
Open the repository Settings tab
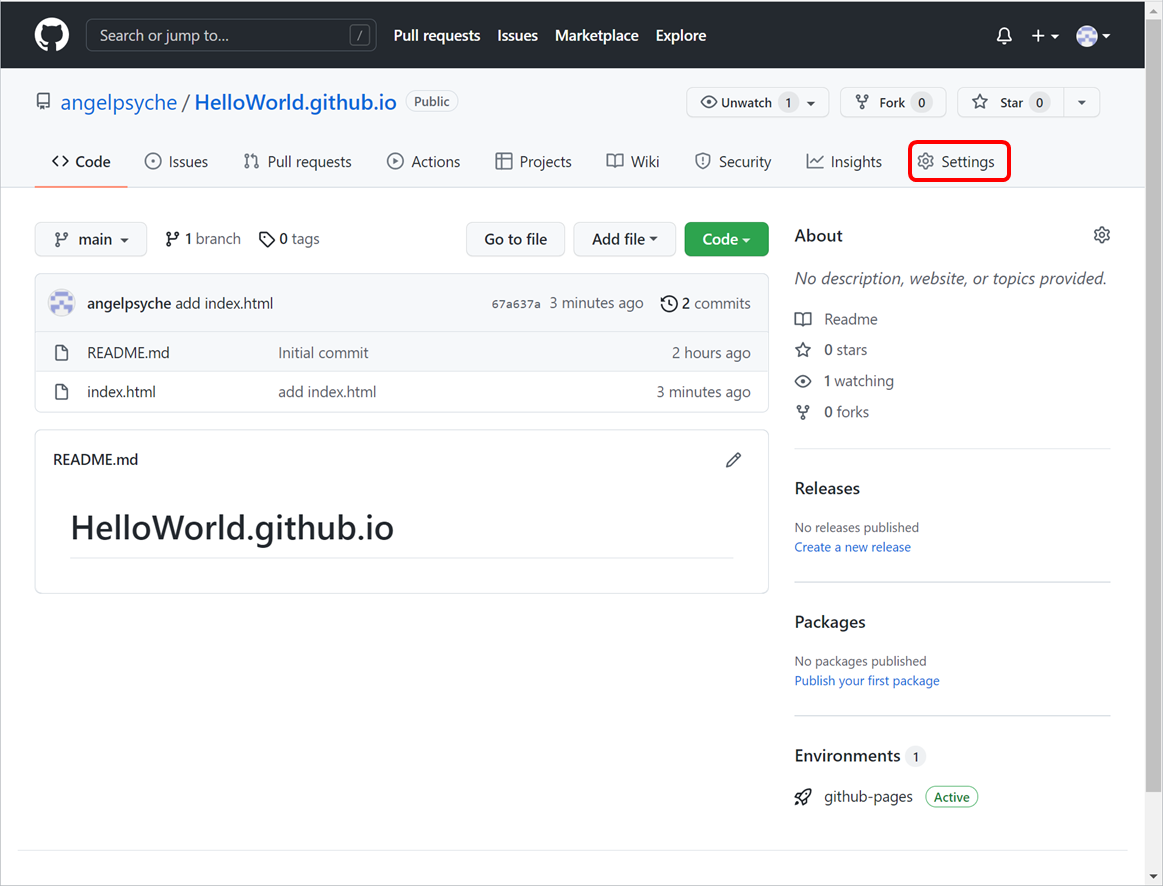[956, 162]
